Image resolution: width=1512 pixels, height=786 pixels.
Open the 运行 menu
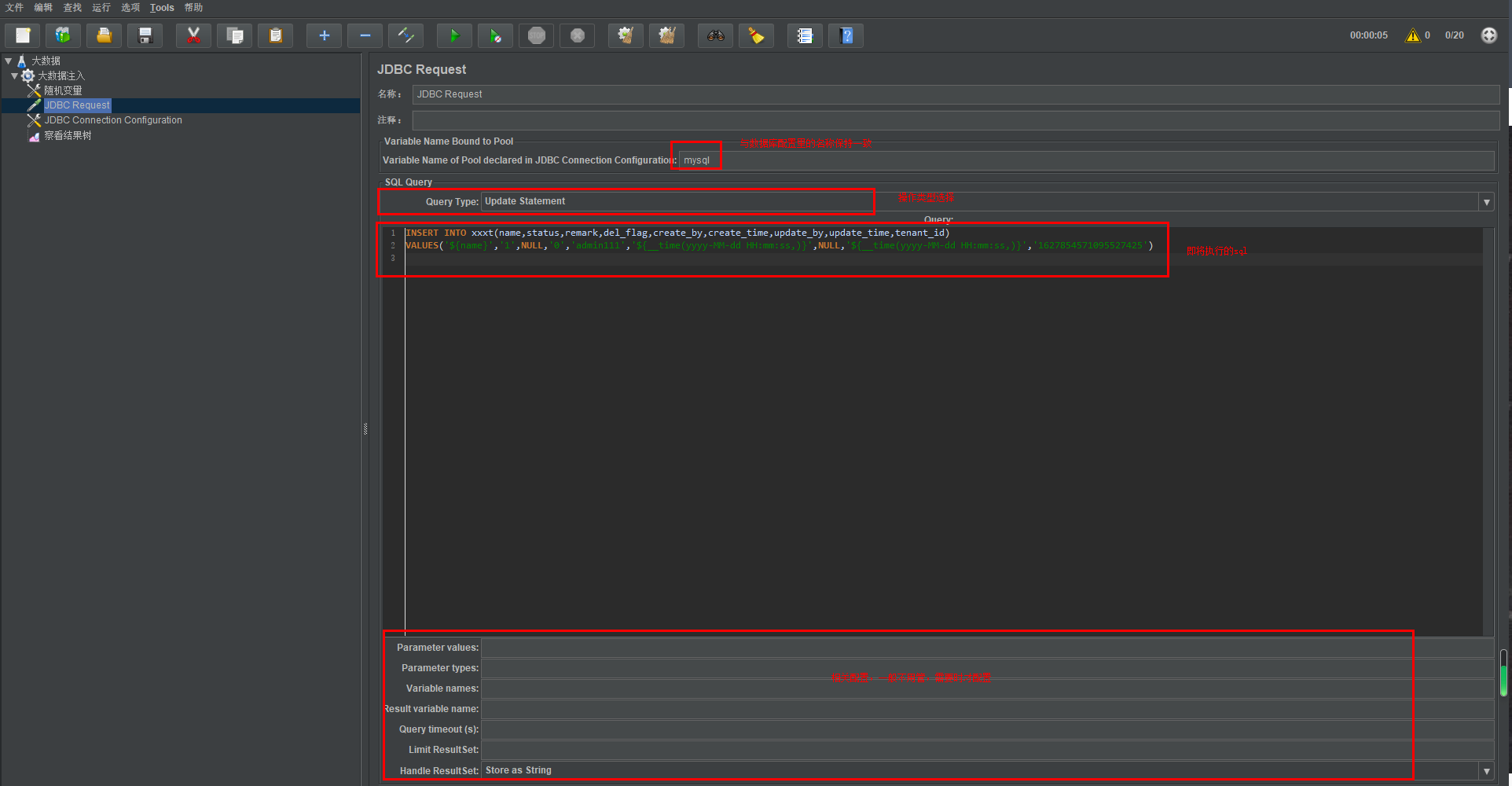(x=101, y=8)
